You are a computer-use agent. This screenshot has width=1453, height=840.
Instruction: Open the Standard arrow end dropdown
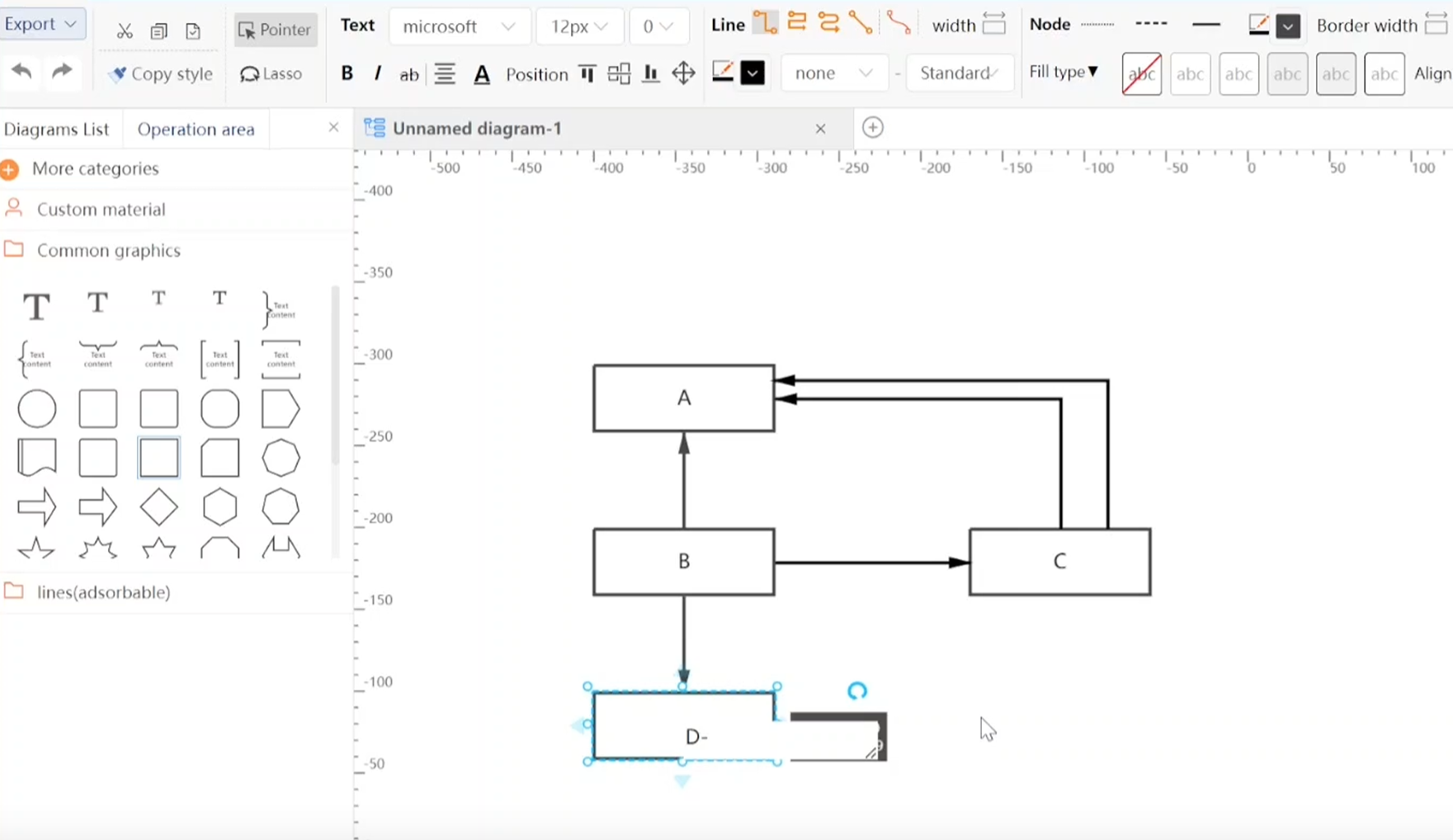(960, 73)
